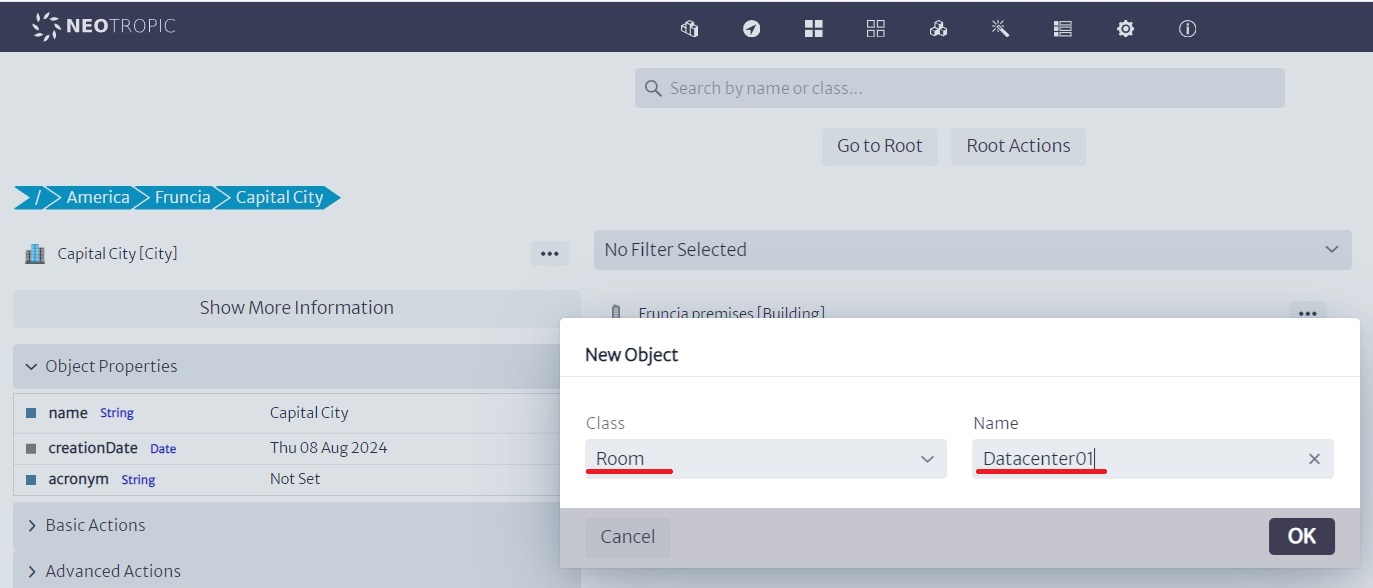The width and height of the screenshot is (1373, 588).
Task: Click the info circle icon
Action: coord(1187,29)
